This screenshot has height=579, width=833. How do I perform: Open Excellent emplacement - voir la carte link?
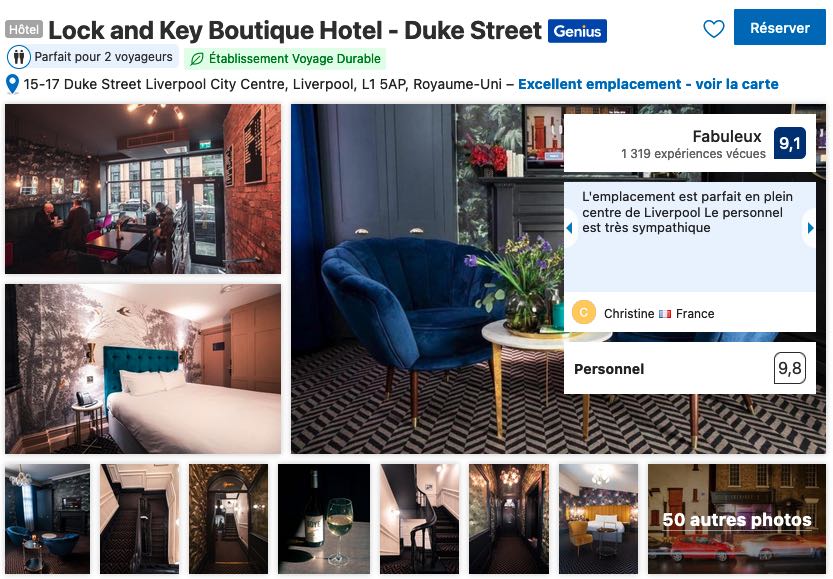[648, 84]
